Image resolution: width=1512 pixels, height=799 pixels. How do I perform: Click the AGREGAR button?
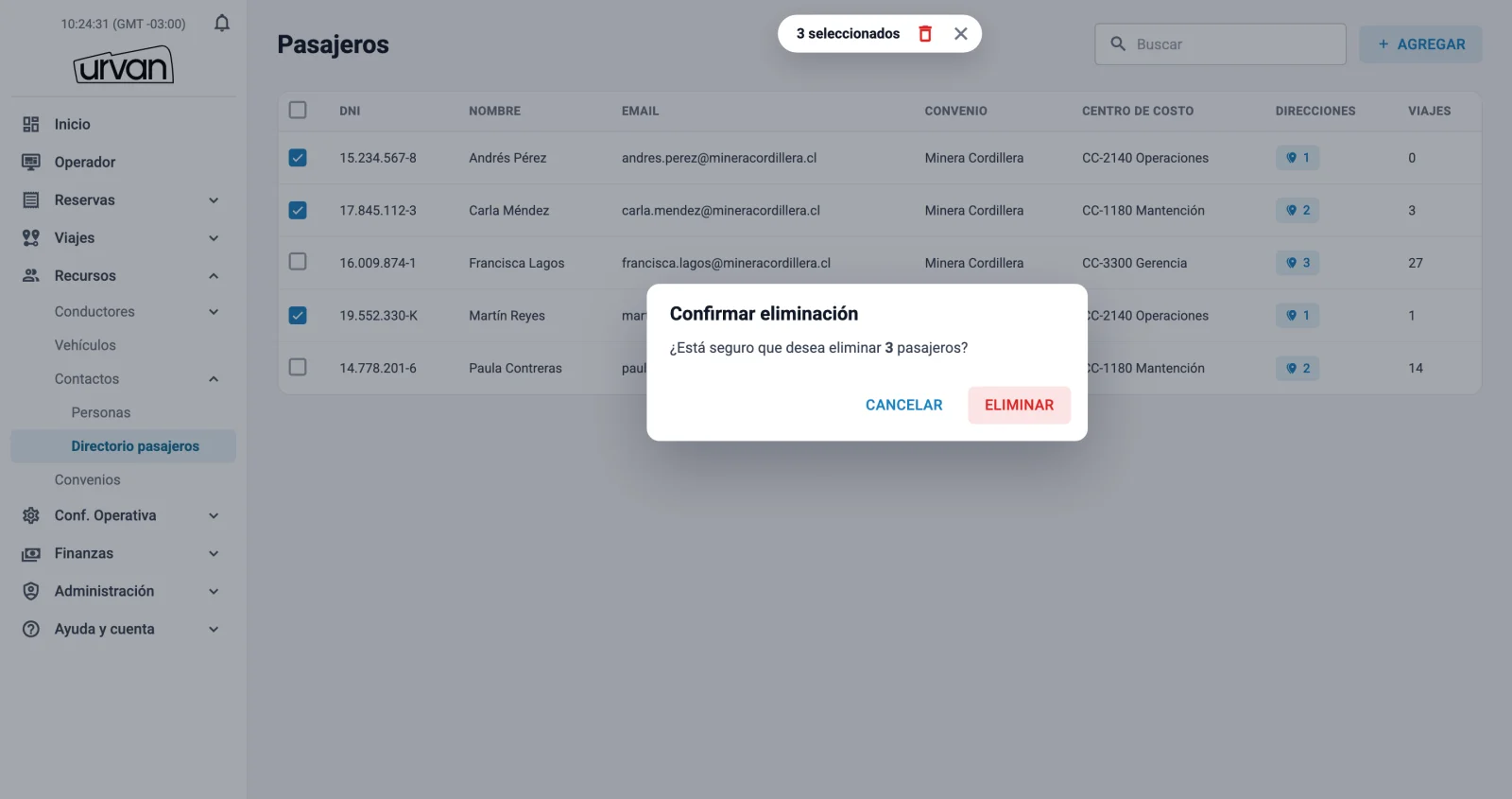tap(1420, 44)
